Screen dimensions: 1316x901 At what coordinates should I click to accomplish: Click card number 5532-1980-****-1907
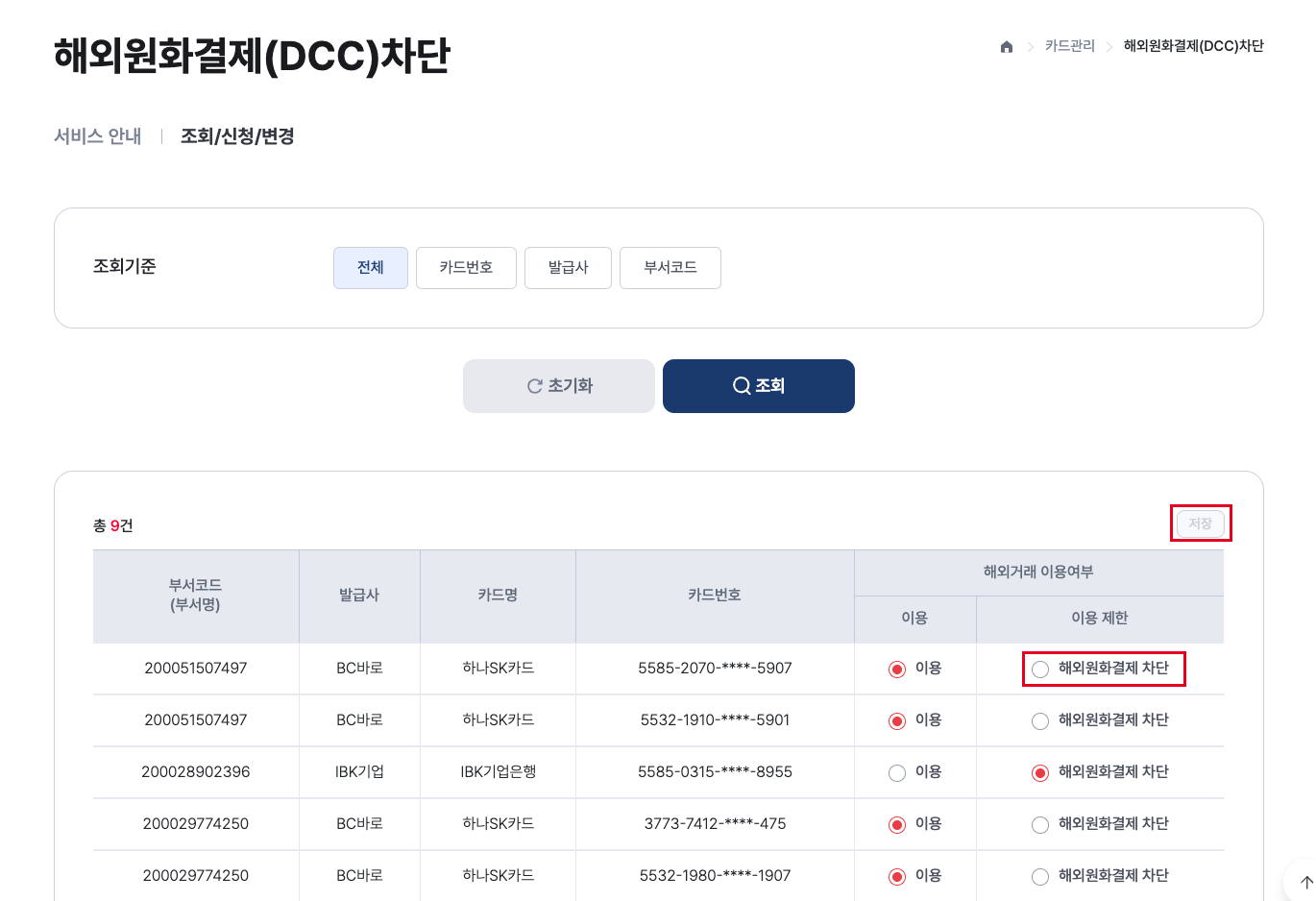(715, 876)
